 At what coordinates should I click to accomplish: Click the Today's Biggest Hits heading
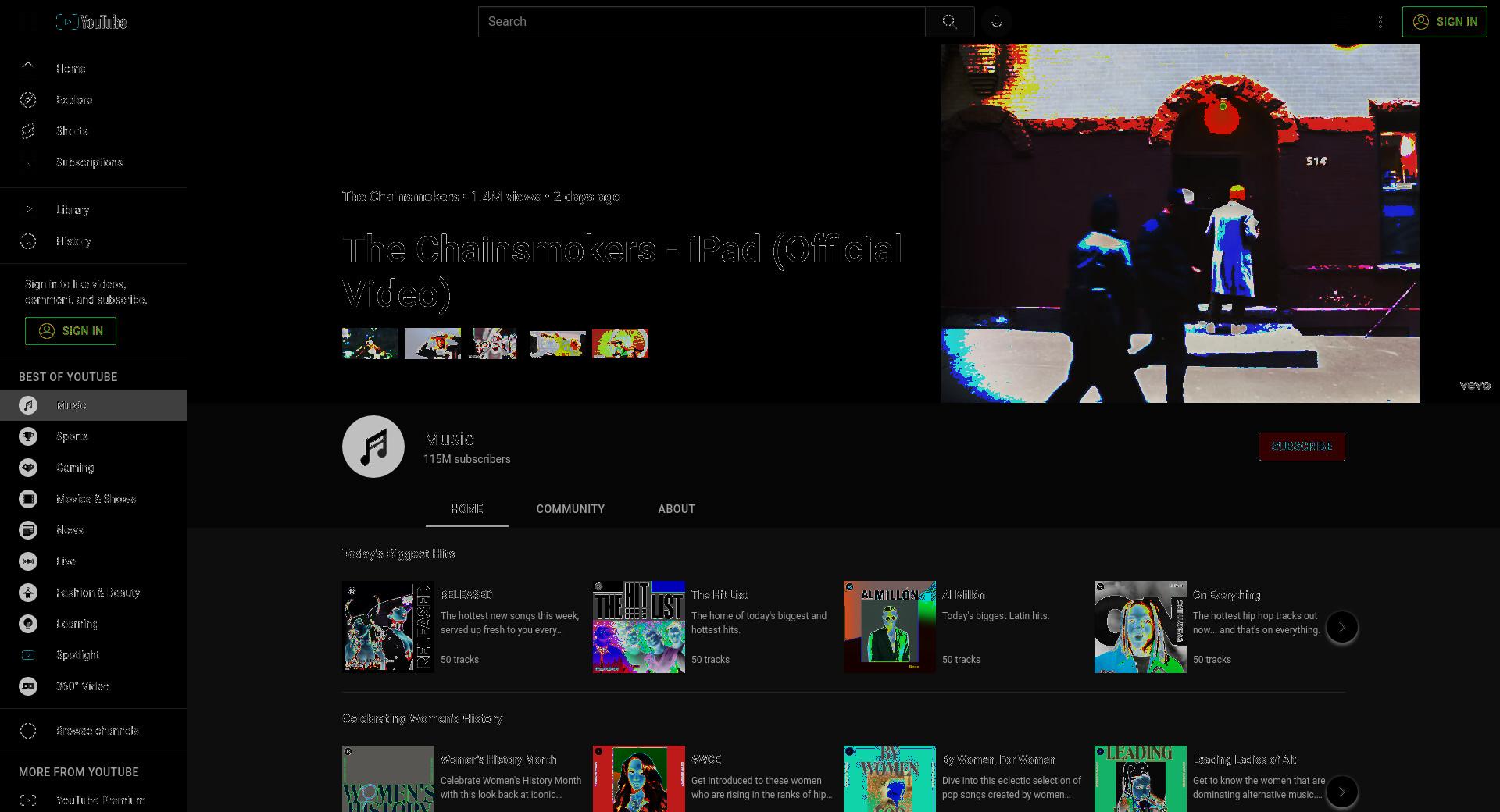[x=398, y=554]
